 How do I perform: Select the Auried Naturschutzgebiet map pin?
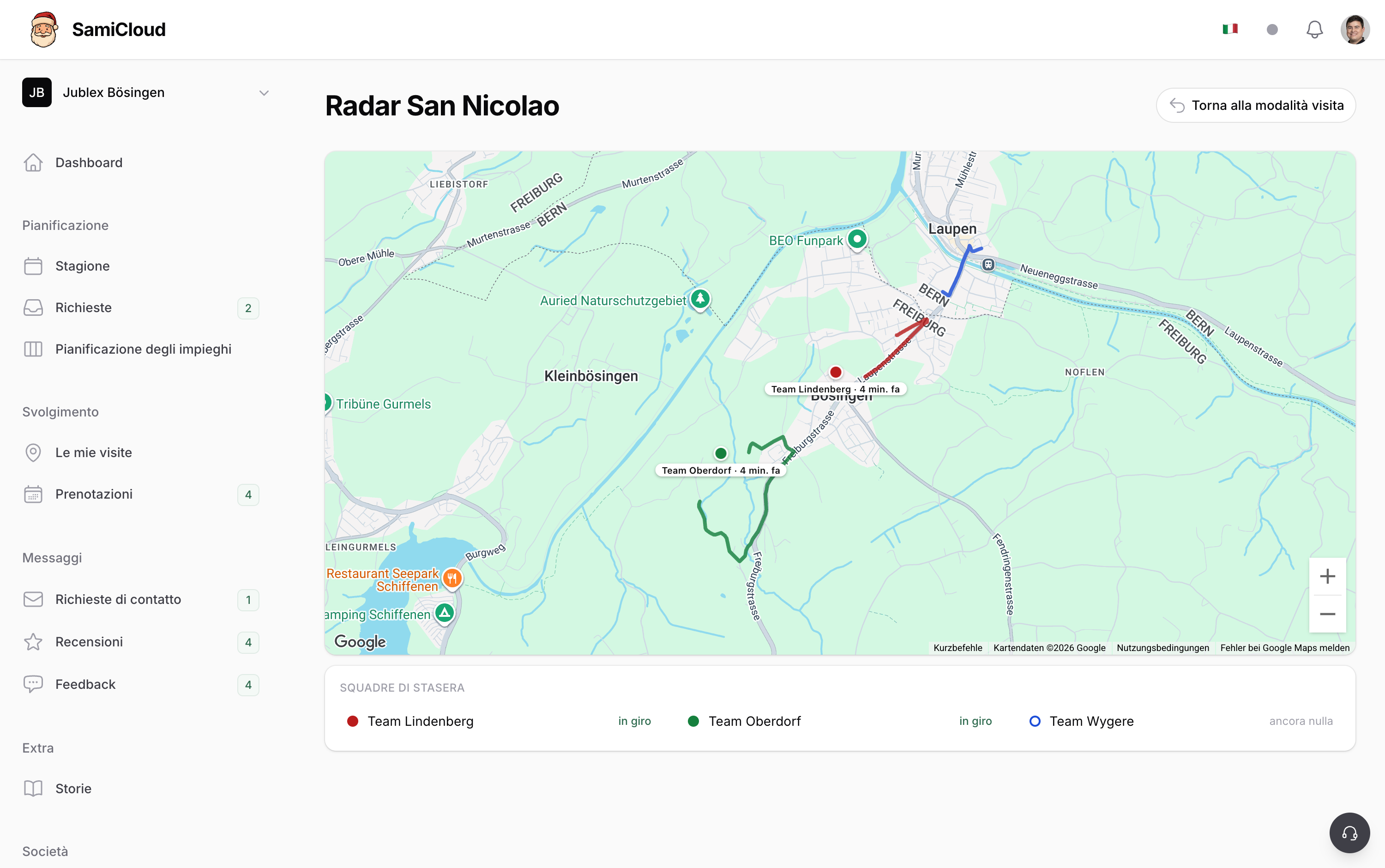[700, 299]
